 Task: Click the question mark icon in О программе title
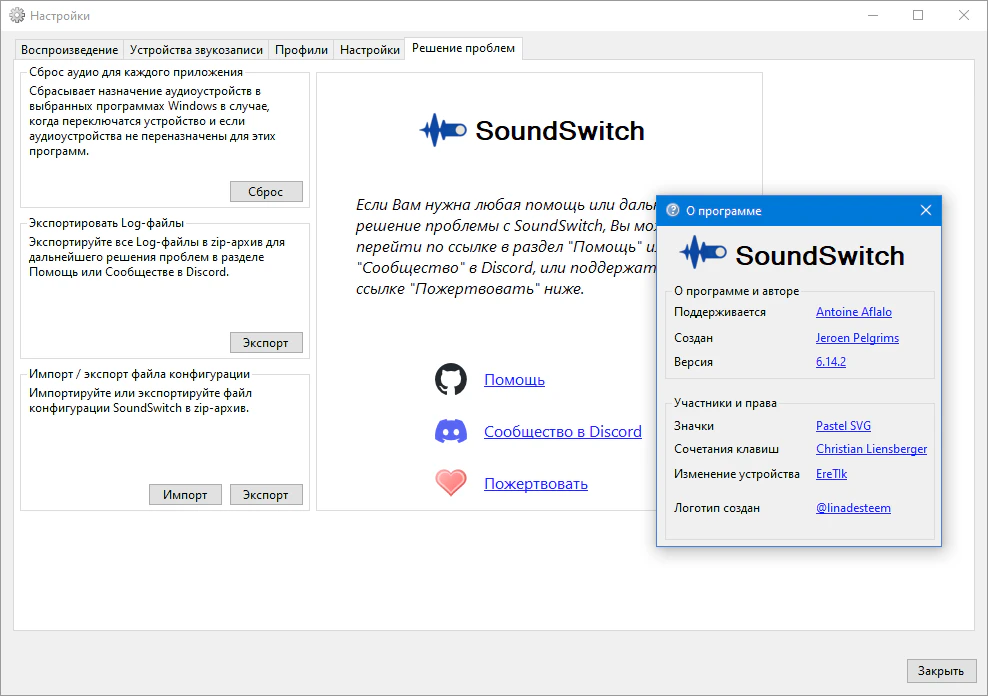tap(672, 210)
